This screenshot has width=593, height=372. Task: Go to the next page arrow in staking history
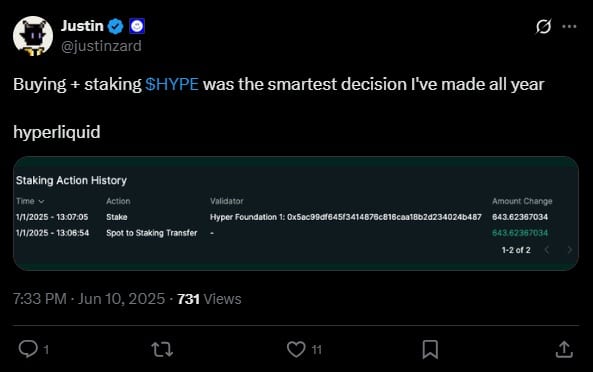coord(570,250)
